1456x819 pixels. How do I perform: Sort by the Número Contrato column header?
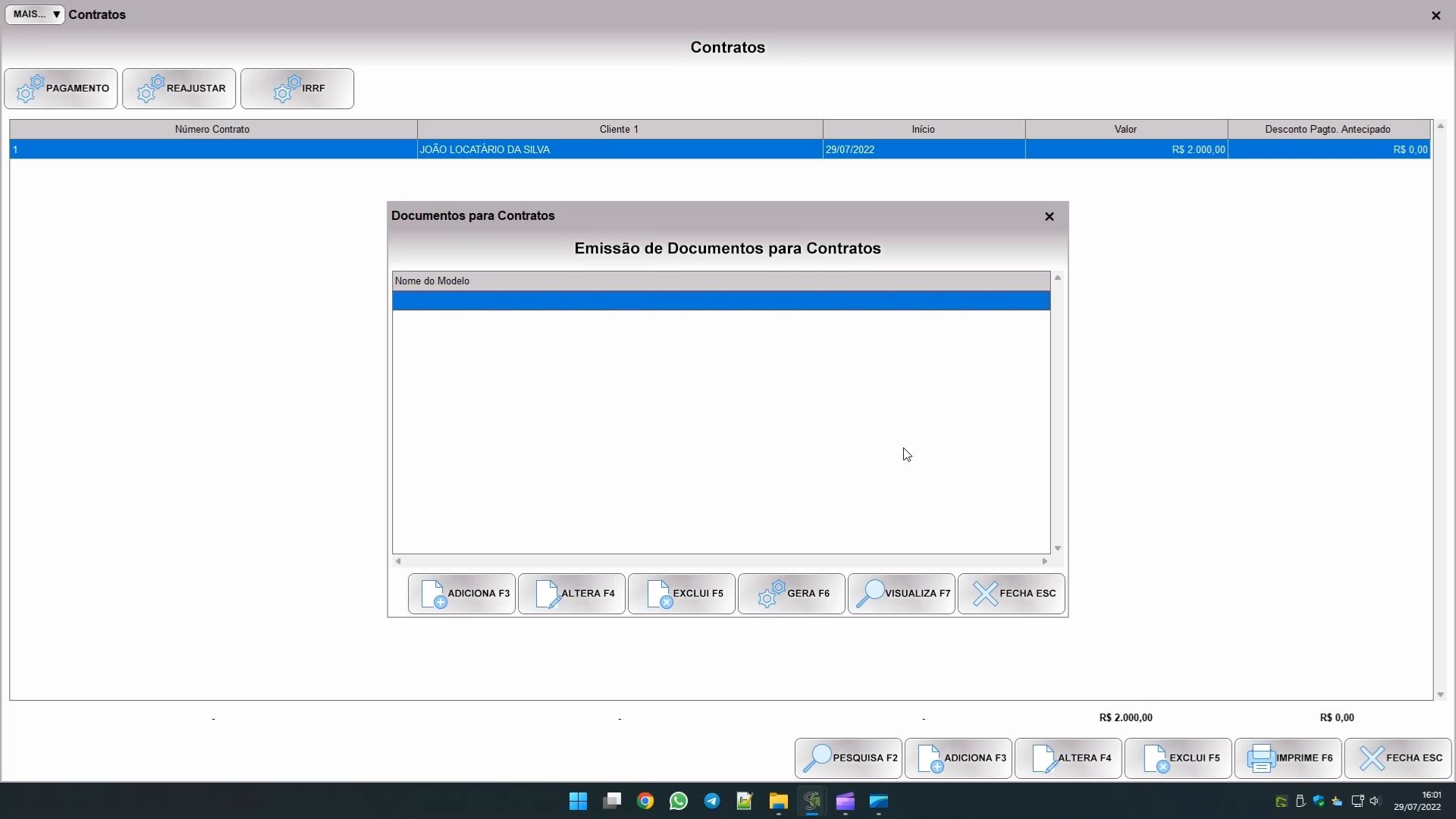(x=212, y=130)
